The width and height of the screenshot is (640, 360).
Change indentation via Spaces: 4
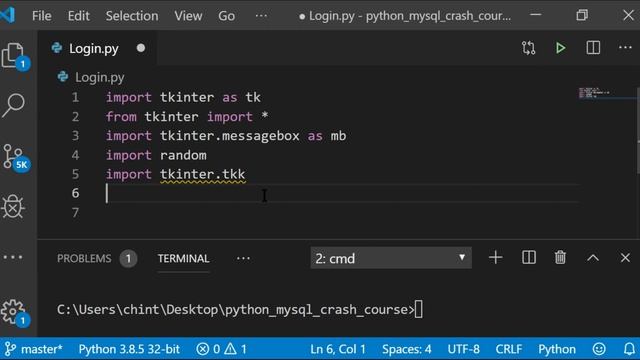pyautogui.click(x=407, y=349)
